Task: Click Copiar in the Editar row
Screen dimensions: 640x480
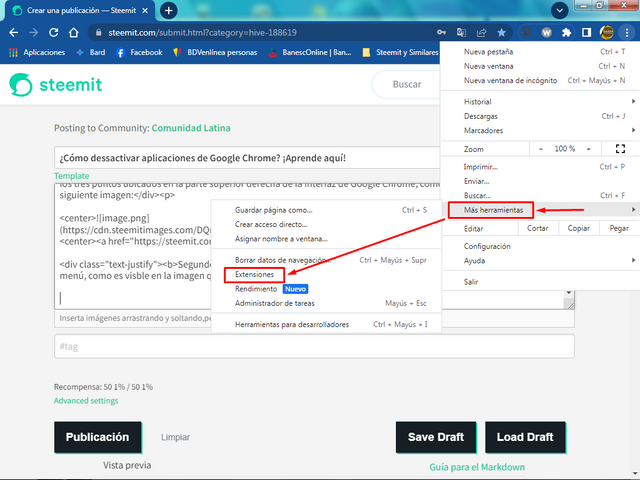Action: pos(578,228)
